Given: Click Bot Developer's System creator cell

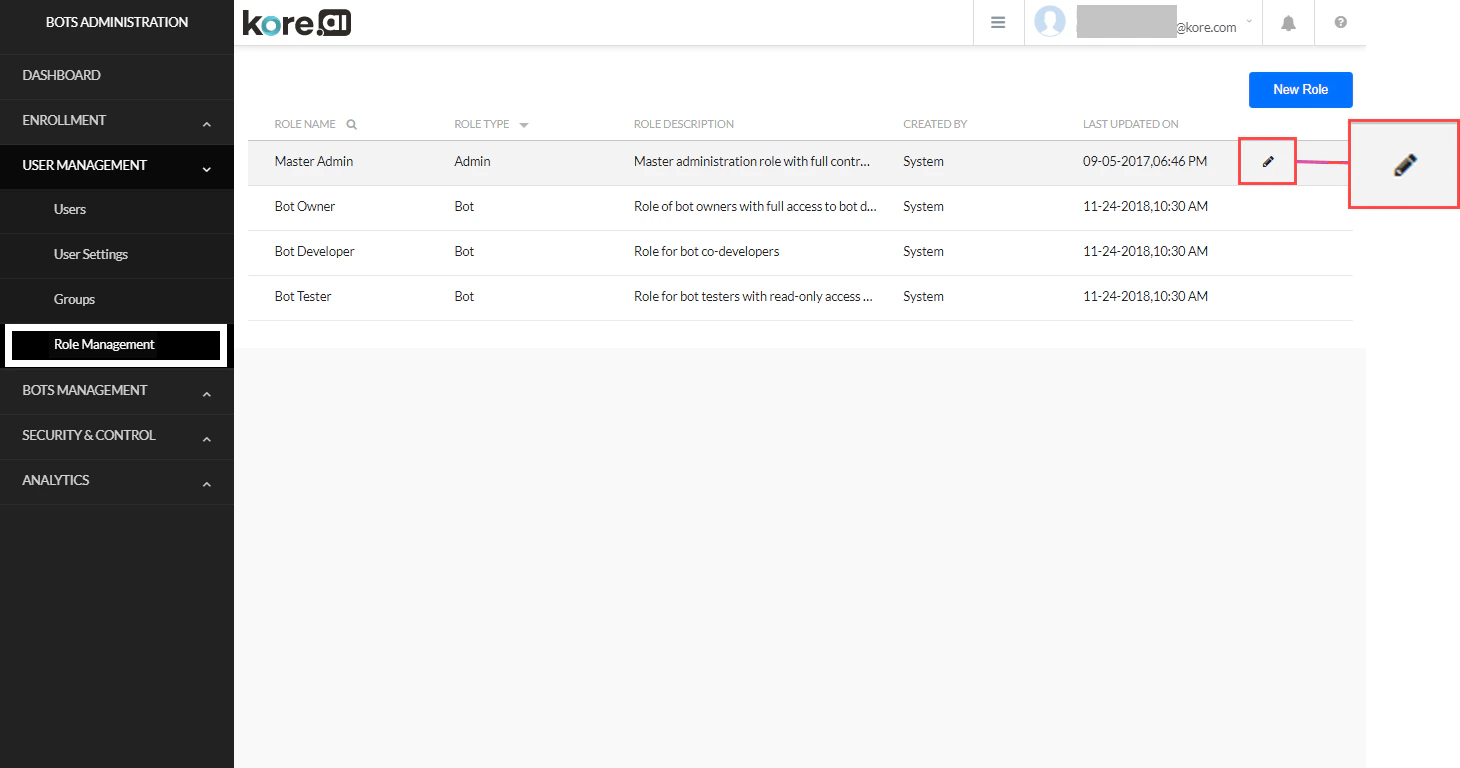Looking at the screenshot, I should pyautogui.click(x=923, y=251).
